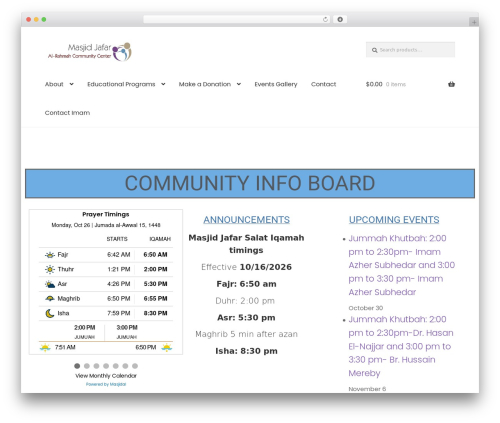500x423 pixels.
Task: Click Powered by Masjidal link
Action: (106, 384)
